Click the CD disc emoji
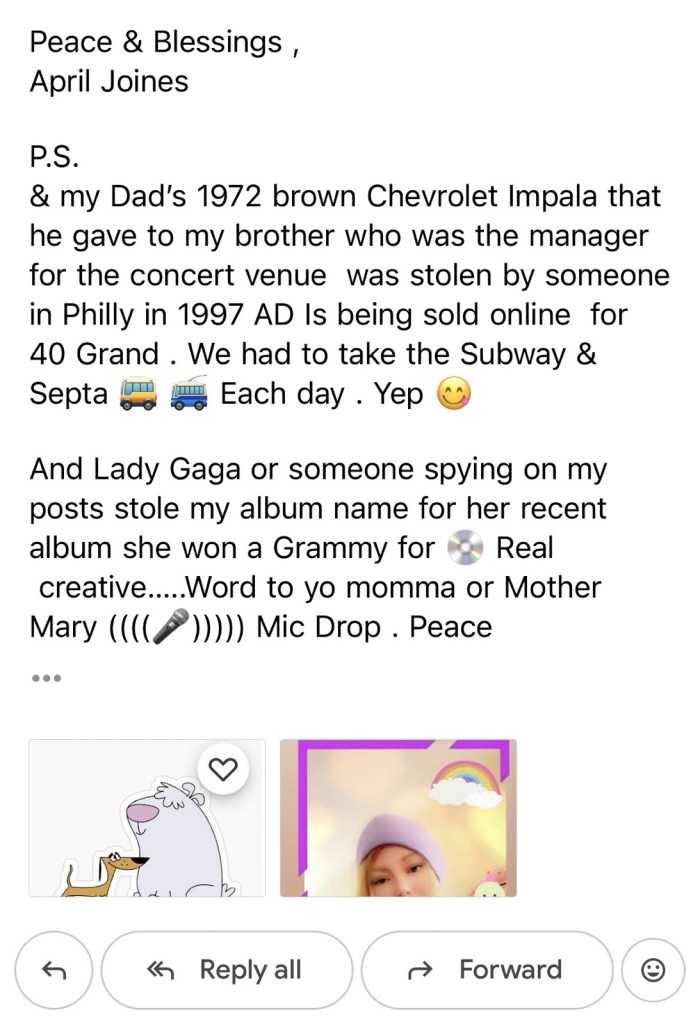Image resolution: width=700 pixels, height=1024 pixels. 466,549
